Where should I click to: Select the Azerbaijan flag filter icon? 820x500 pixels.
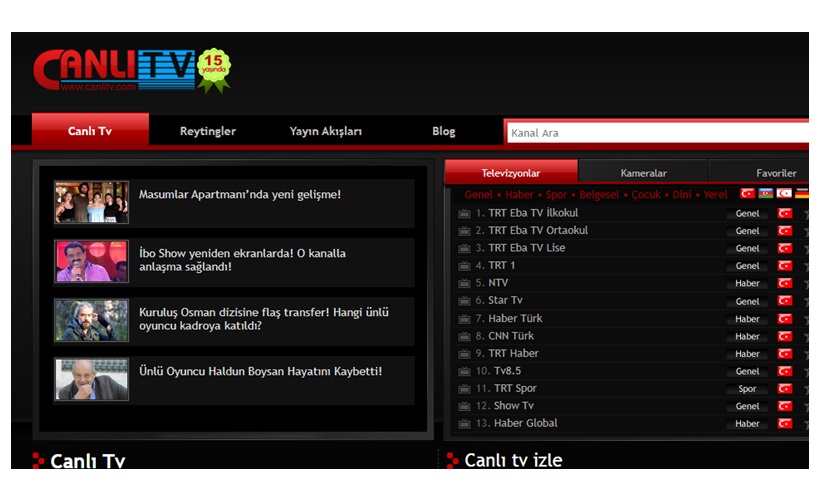point(766,194)
